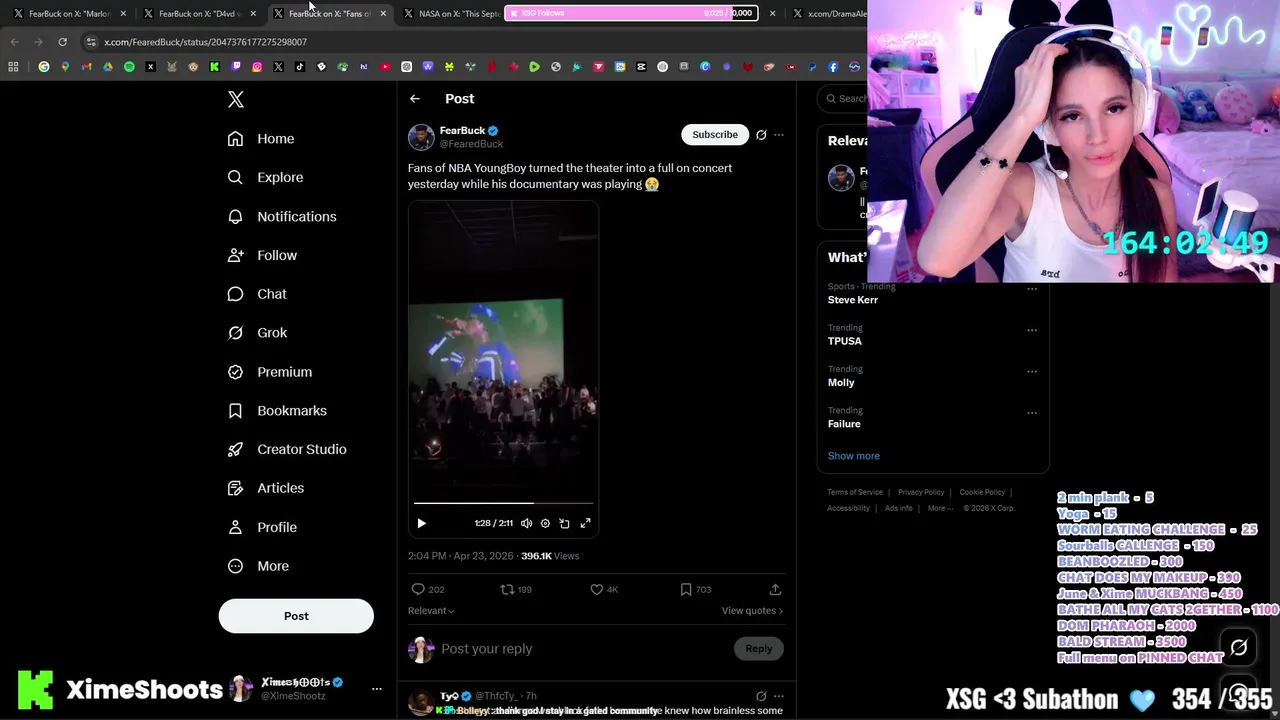
Task: Open Creator Studio in the sidebar
Action: point(286,449)
